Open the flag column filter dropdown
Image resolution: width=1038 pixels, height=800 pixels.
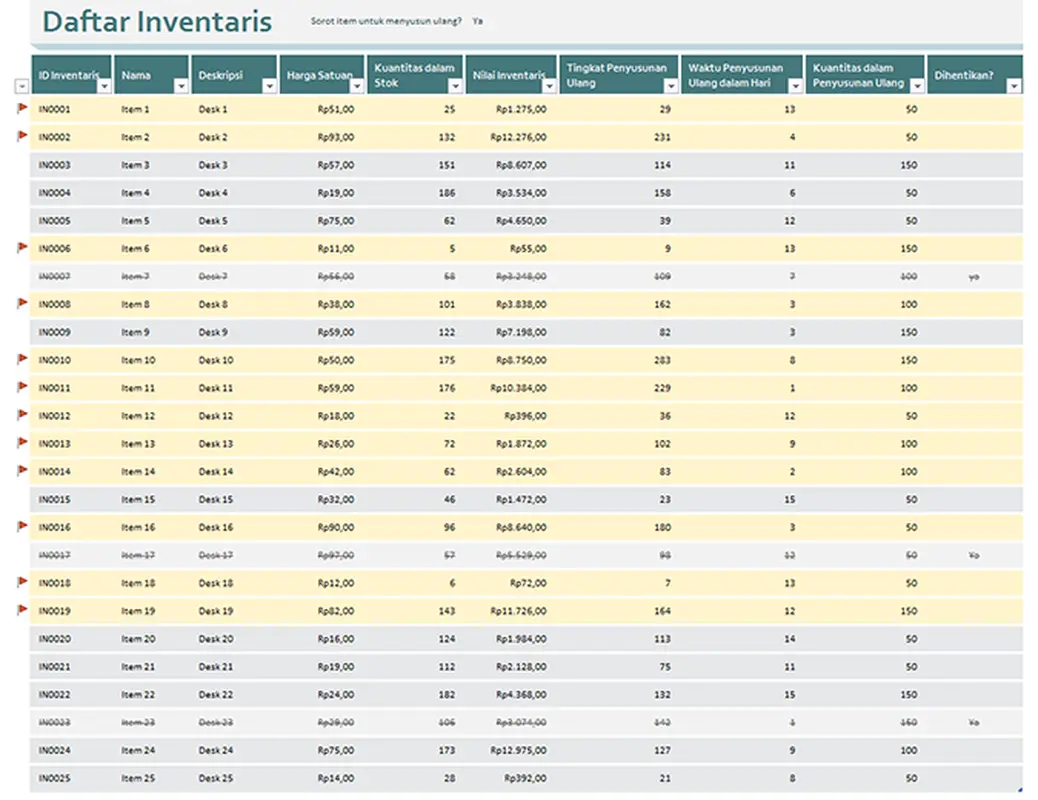click(22, 86)
